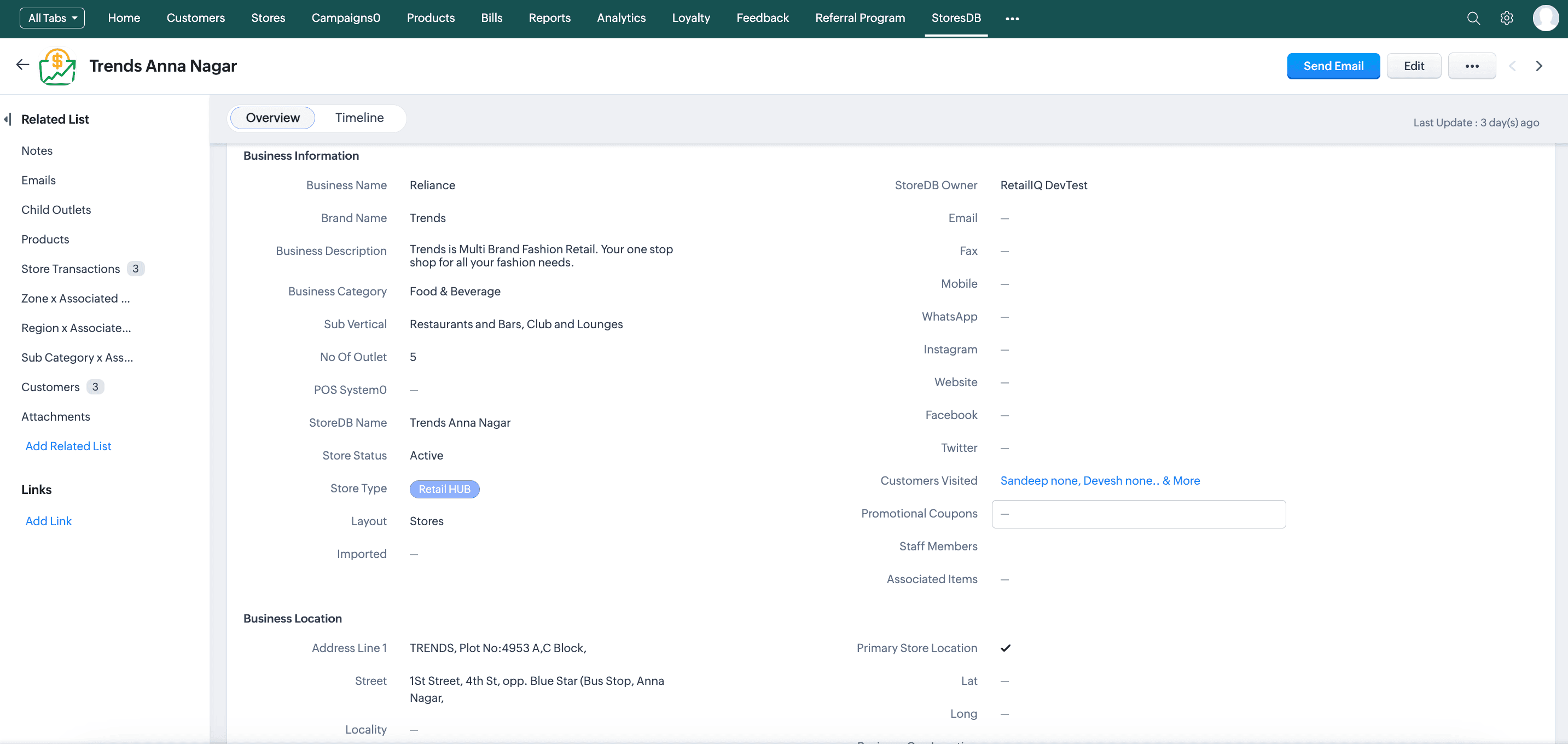1568x744 pixels.
Task: Click the Business Description text
Action: [541, 255]
